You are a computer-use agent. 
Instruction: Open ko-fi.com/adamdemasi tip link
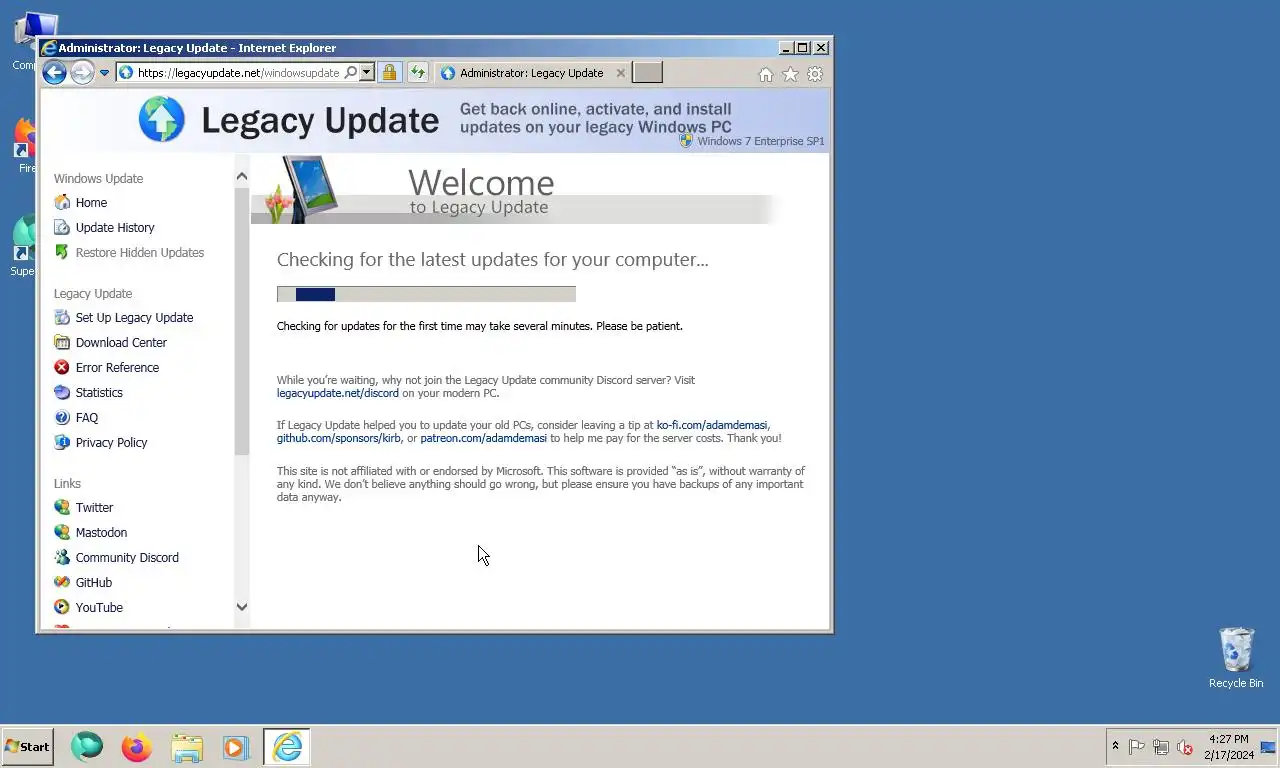point(712,425)
